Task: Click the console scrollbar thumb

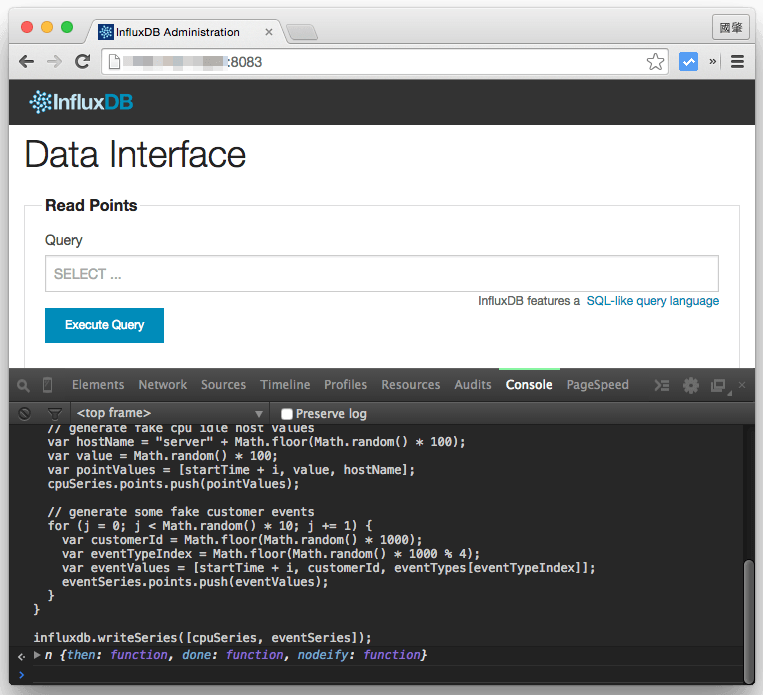Action: coord(748,621)
